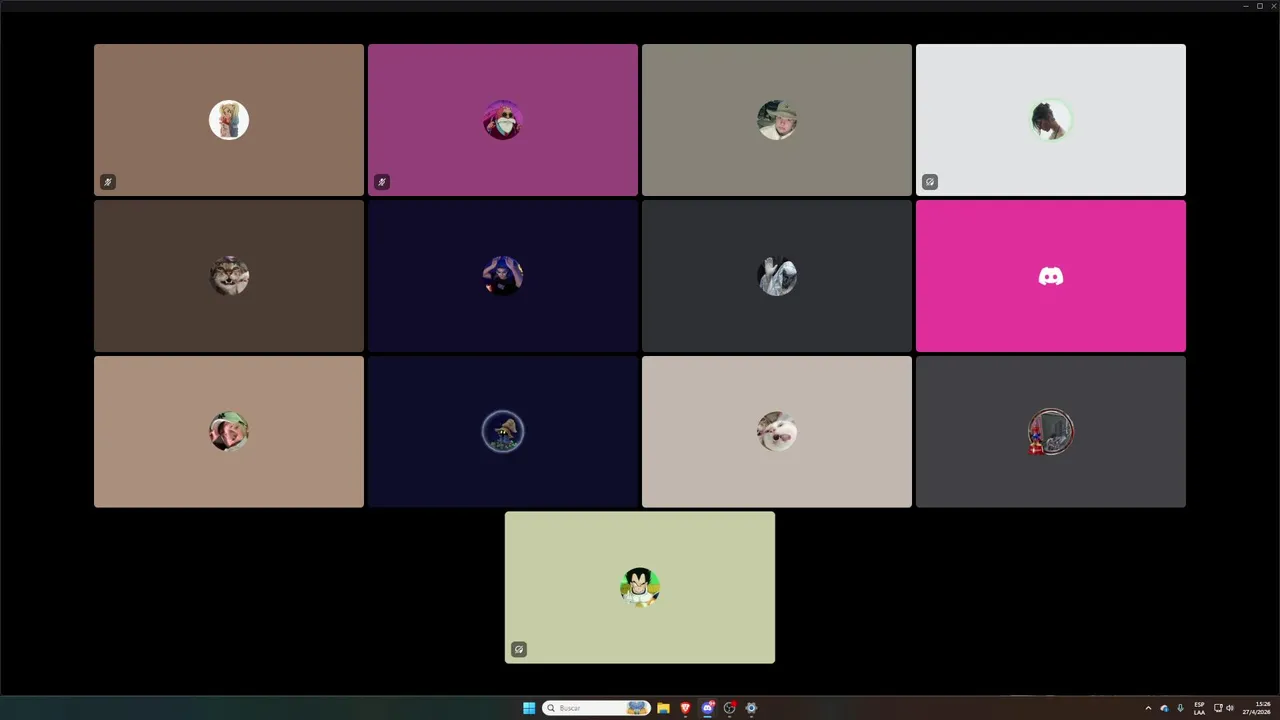1280x720 pixels.
Task: Open the round dark app with red badge in taskbar
Action: 730,708
